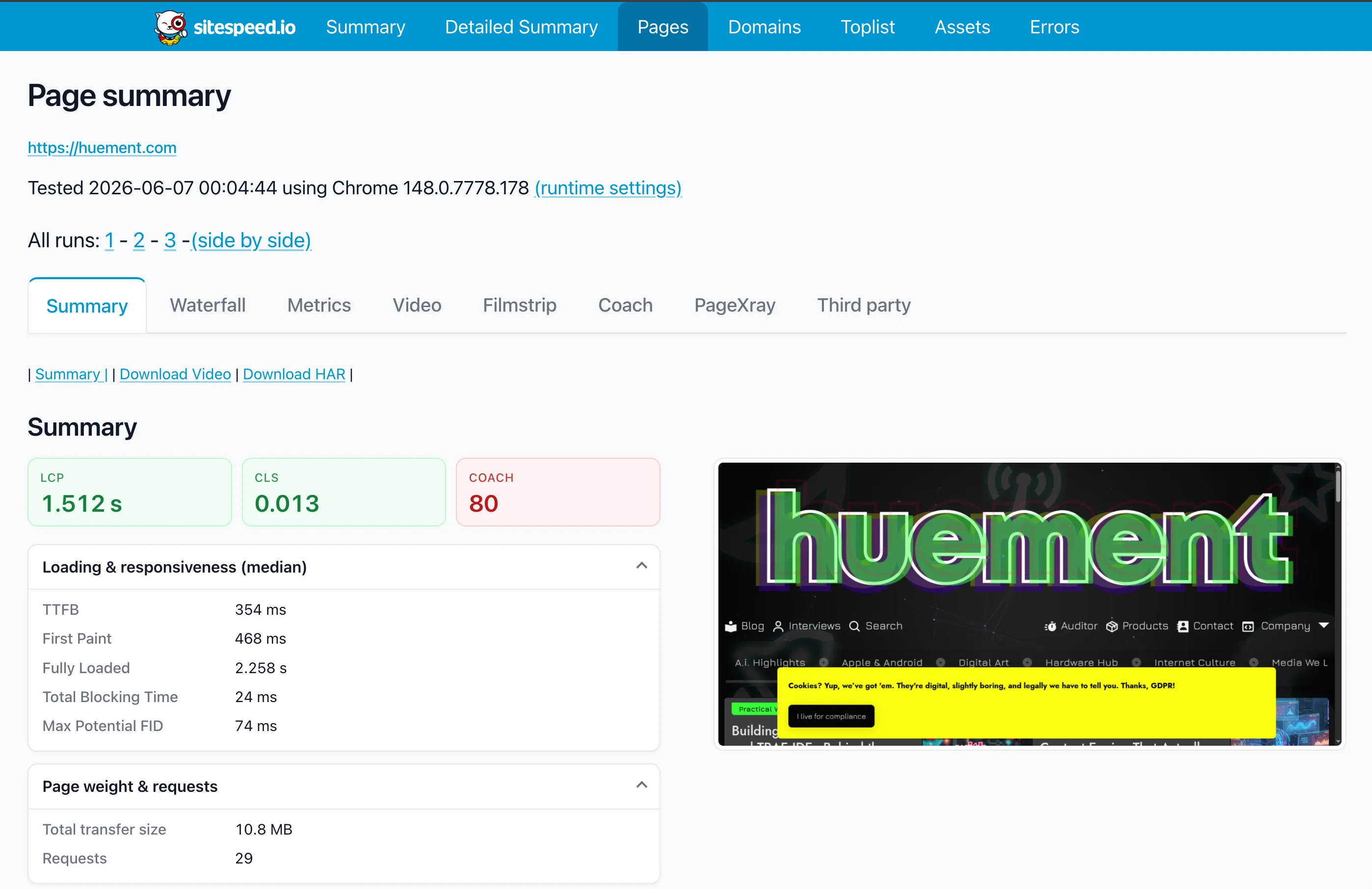Open run 3 link
Screen dimensions: 1372x889
click(169, 240)
